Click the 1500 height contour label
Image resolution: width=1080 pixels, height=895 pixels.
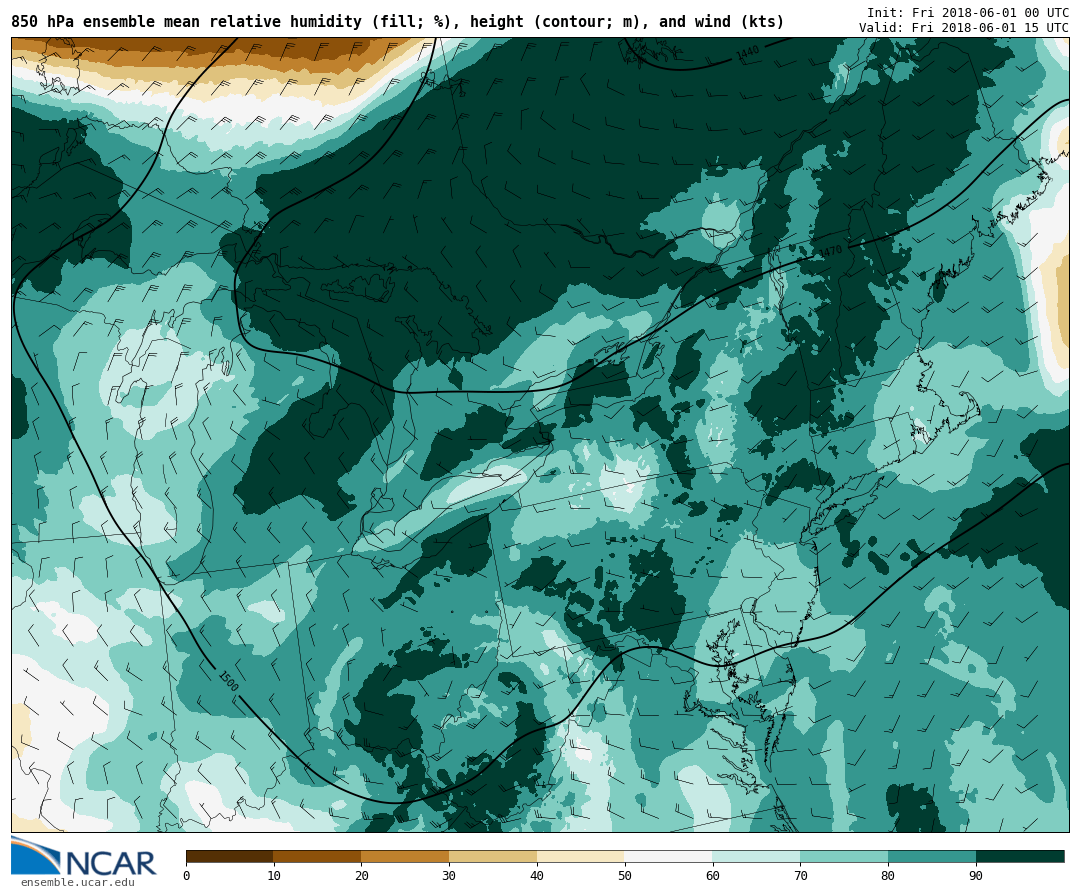coord(229,681)
